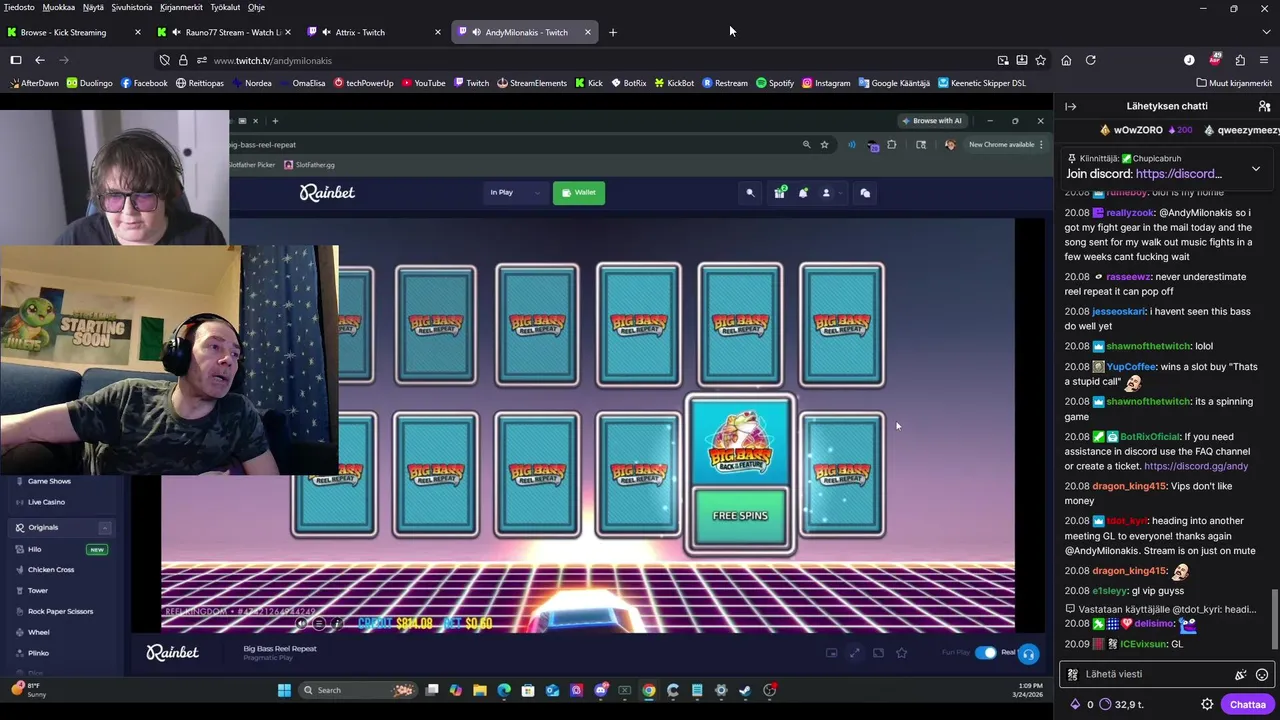Click the green Wallet button
Screen dimensions: 1280x720
pos(578,193)
